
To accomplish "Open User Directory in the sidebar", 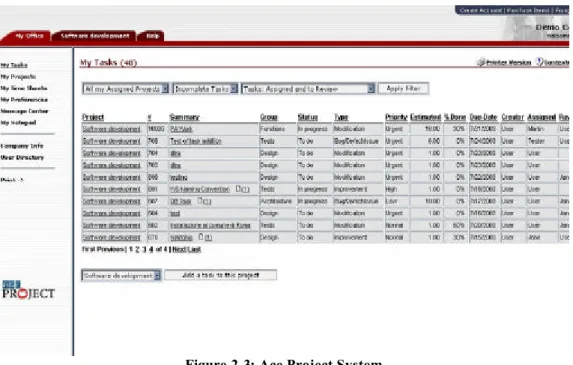I will [x=22, y=157].
